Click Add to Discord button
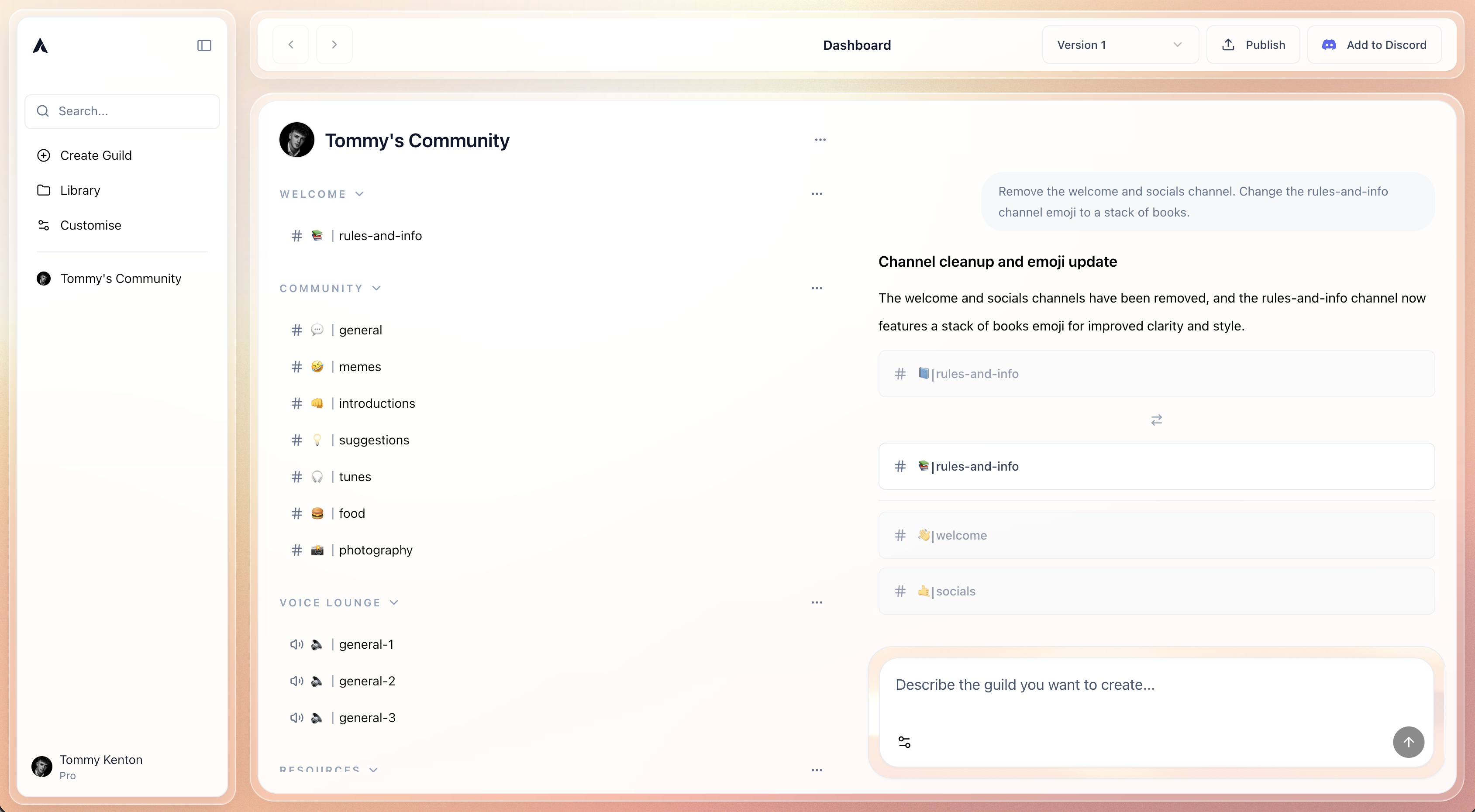This screenshot has height=812, width=1475. coord(1374,45)
